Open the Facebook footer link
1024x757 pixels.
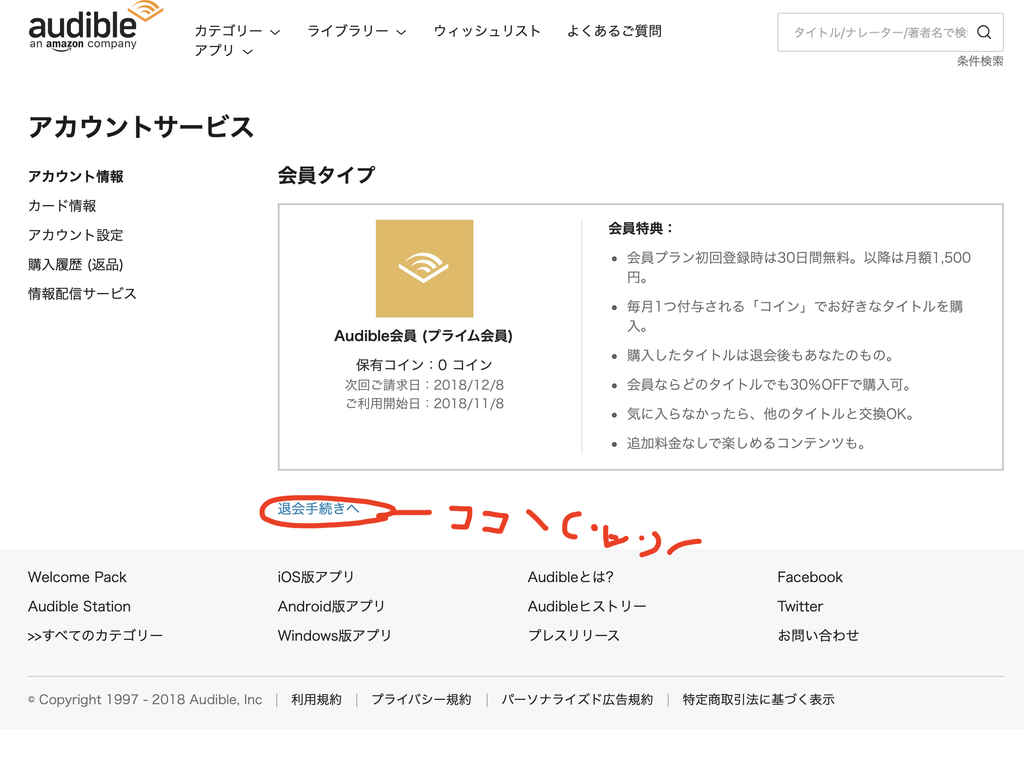coord(810,577)
